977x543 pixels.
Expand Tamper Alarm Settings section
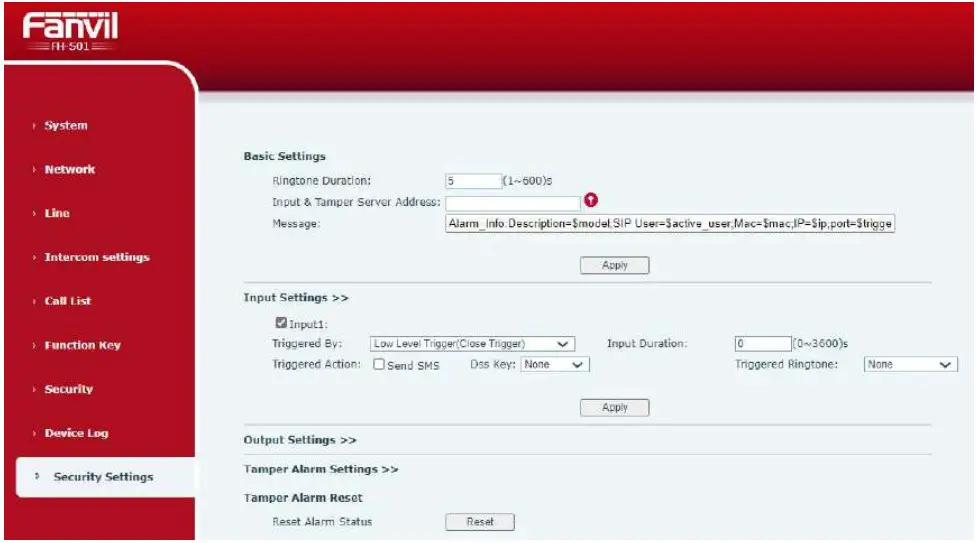(x=320, y=469)
